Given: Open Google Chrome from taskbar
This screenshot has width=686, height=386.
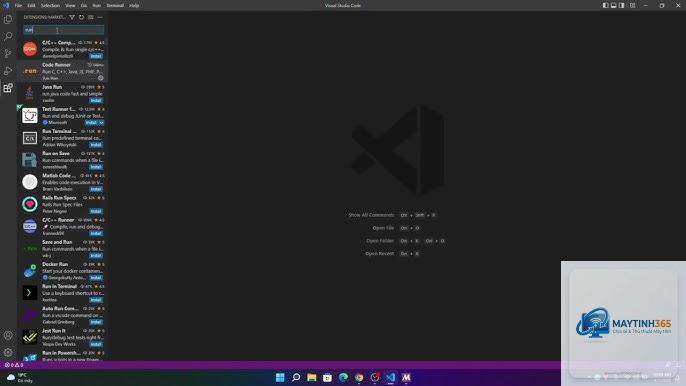Looking at the screenshot, I should (x=359, y=377).
